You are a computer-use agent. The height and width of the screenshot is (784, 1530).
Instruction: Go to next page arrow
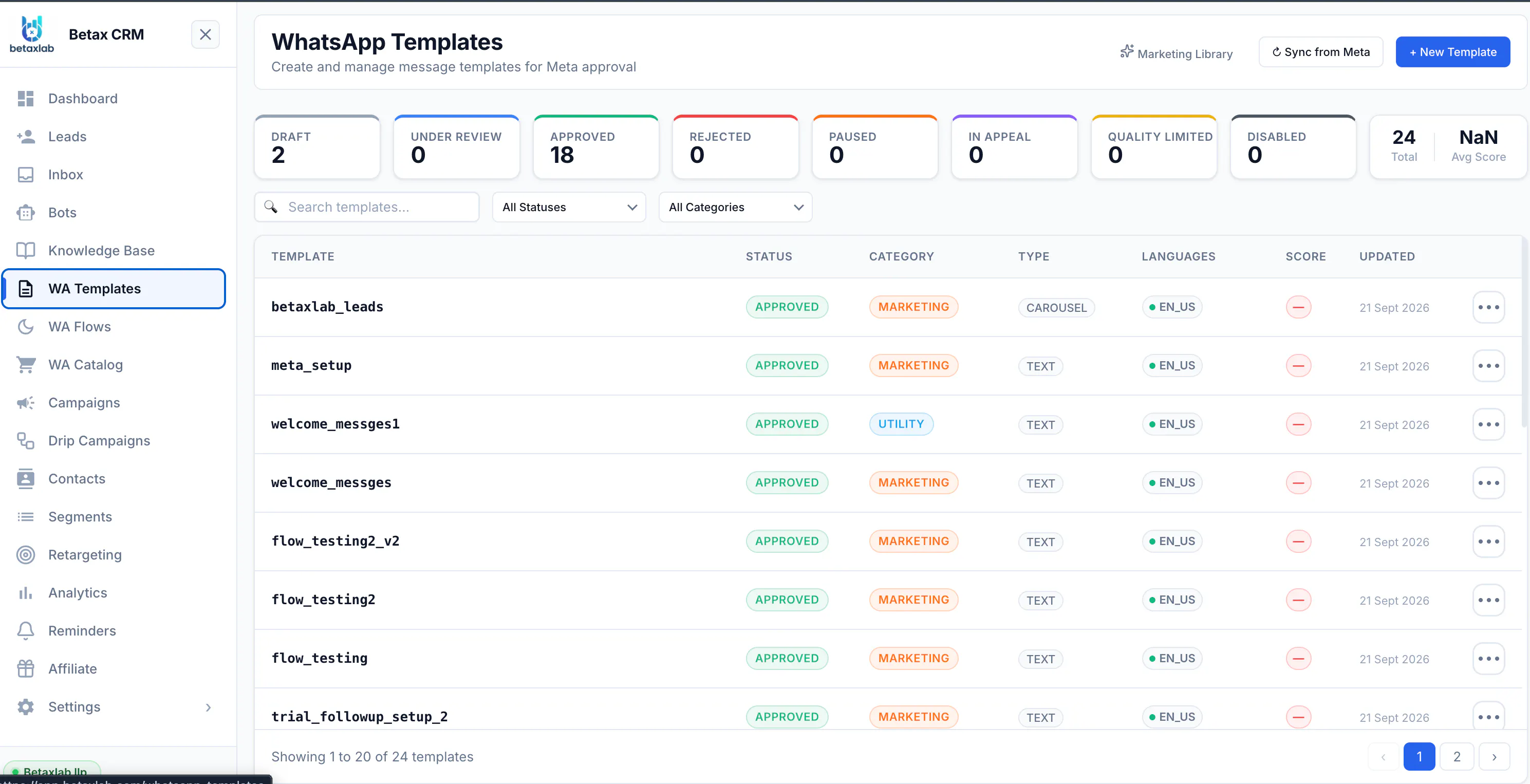point(1495,756)
